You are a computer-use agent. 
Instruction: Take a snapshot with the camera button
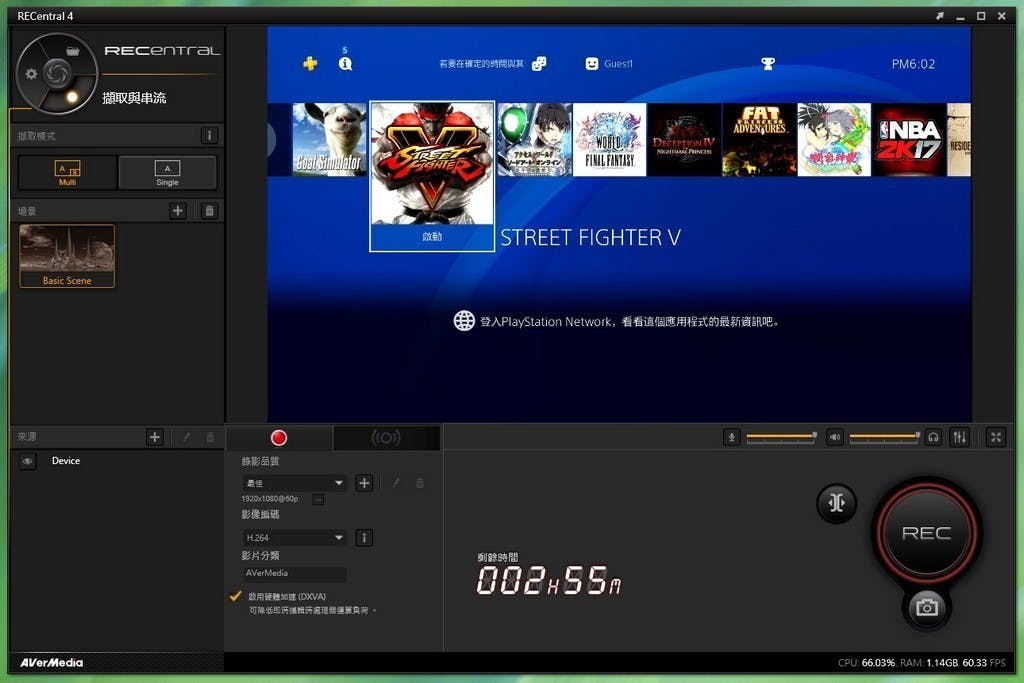(926, 608)
